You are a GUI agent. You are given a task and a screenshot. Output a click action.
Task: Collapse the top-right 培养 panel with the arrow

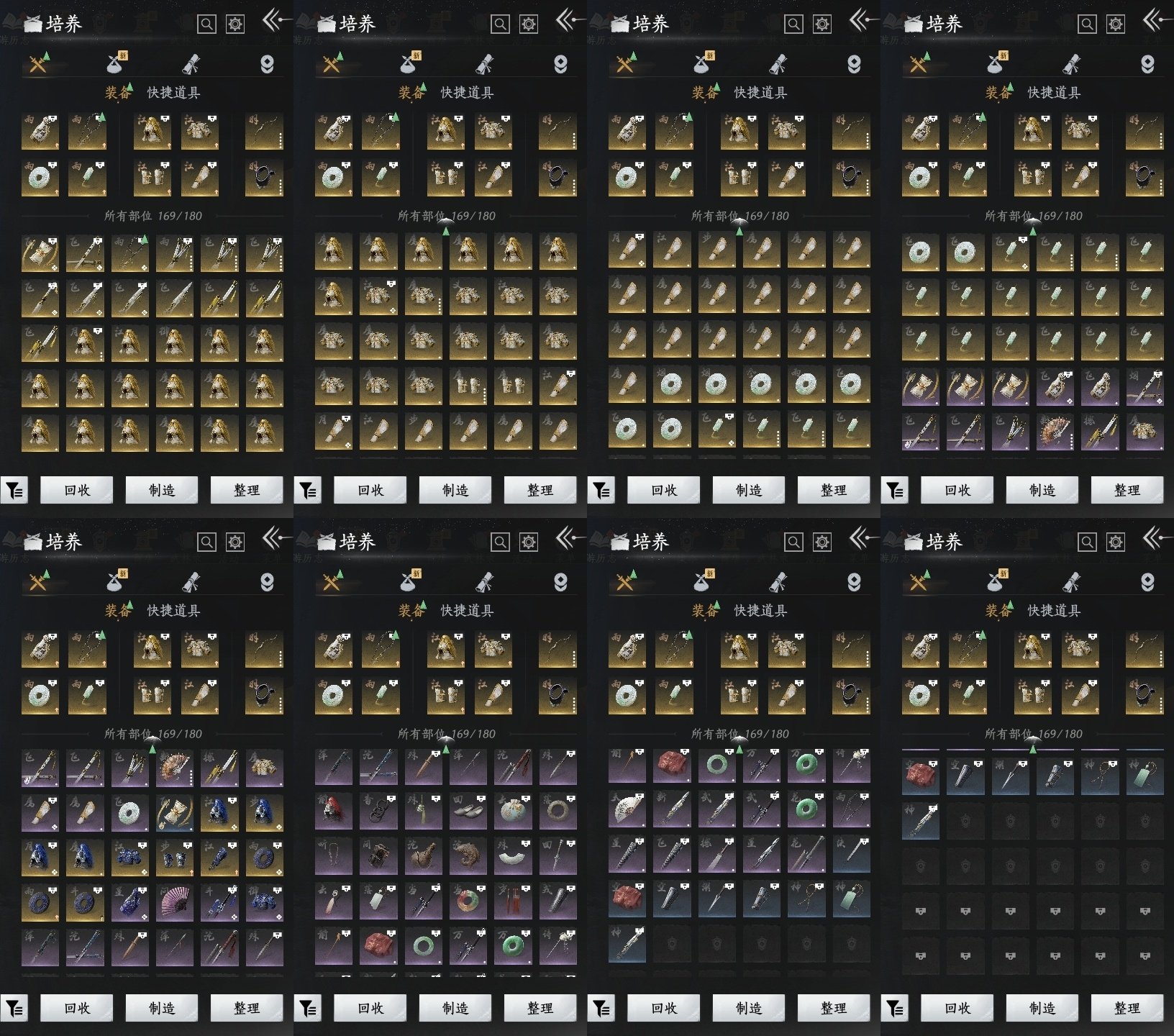click(1157, 20)
